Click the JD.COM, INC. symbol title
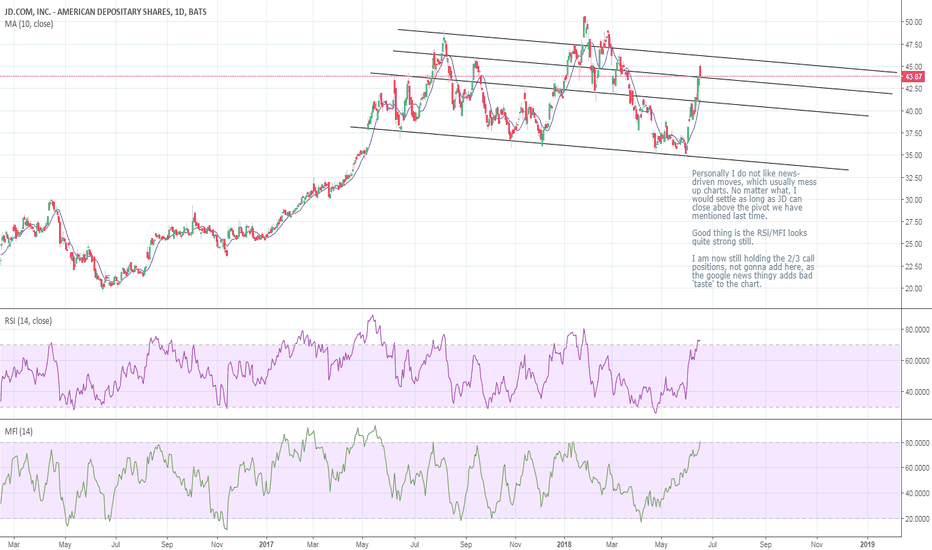 coord(106,11)
